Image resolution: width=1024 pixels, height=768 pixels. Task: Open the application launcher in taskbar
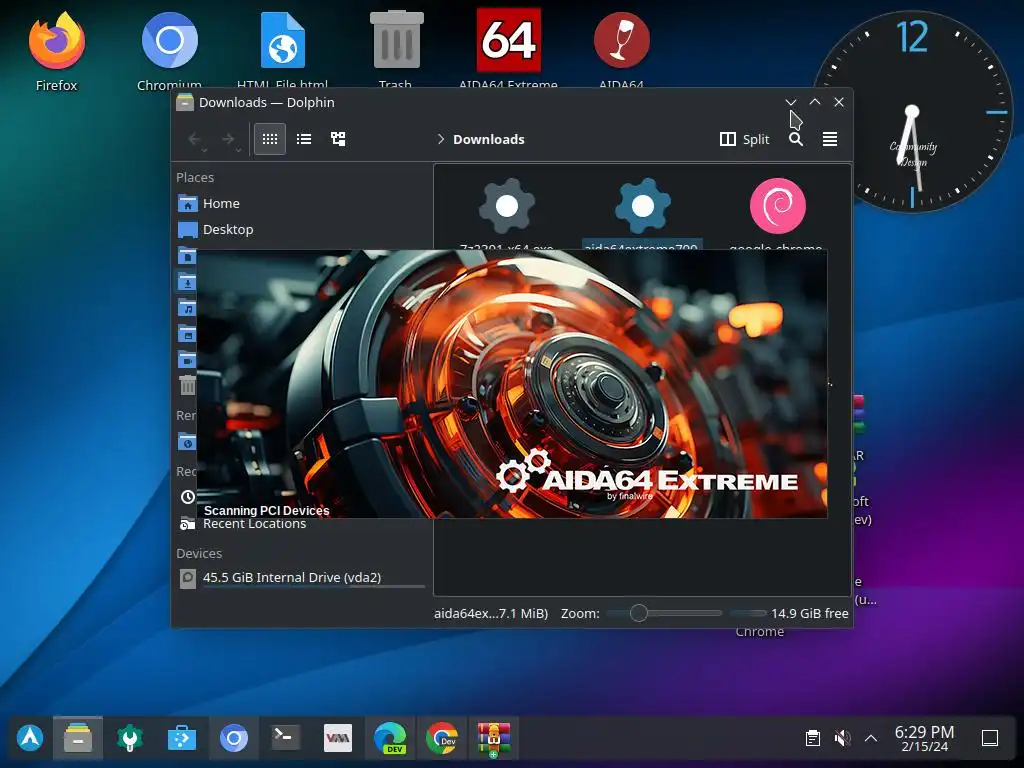[30, 739]
